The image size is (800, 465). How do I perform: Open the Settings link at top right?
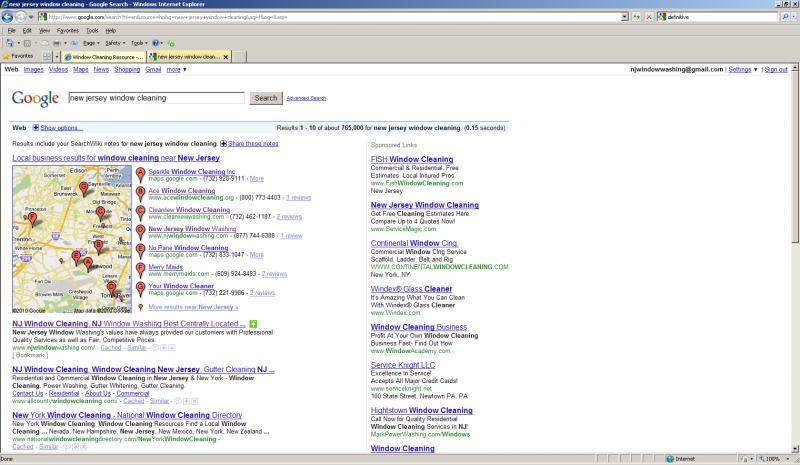click(x=742, y=69)
